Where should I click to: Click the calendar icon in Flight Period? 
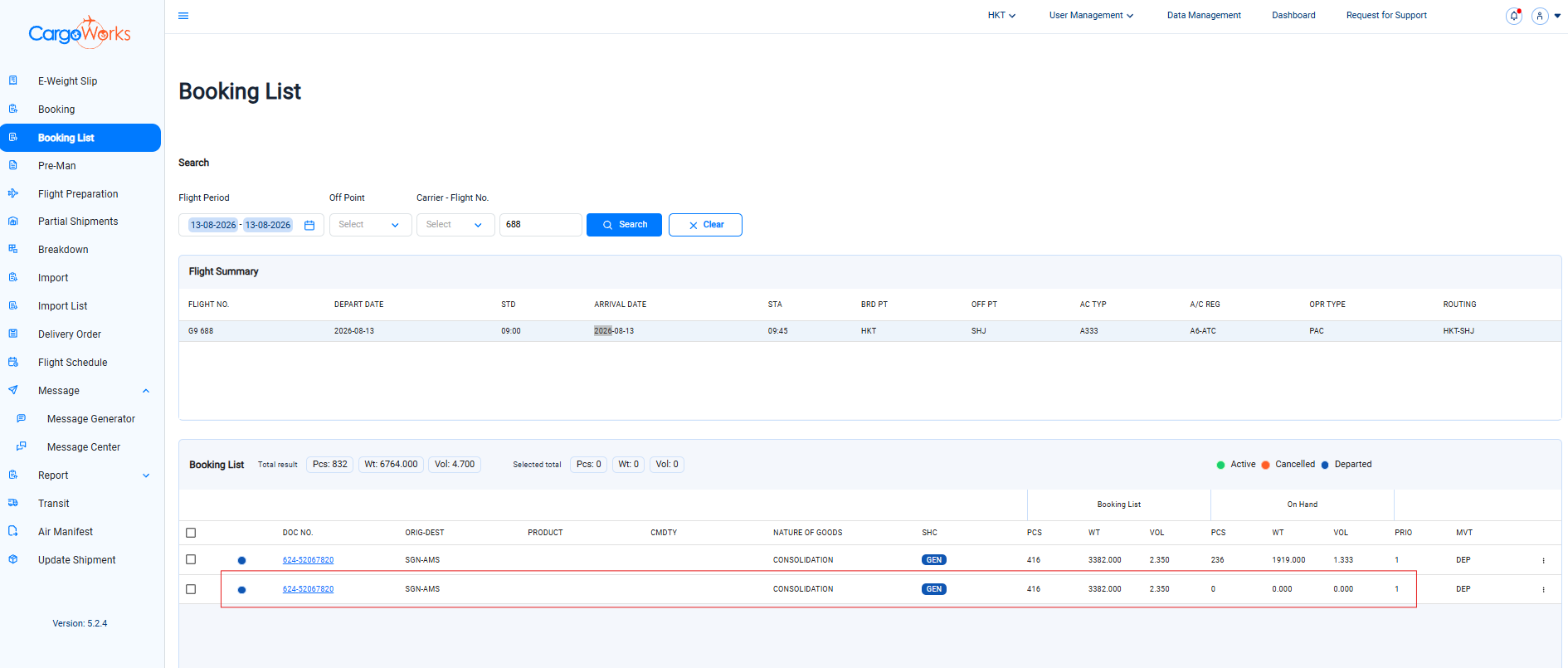[309, 225]
